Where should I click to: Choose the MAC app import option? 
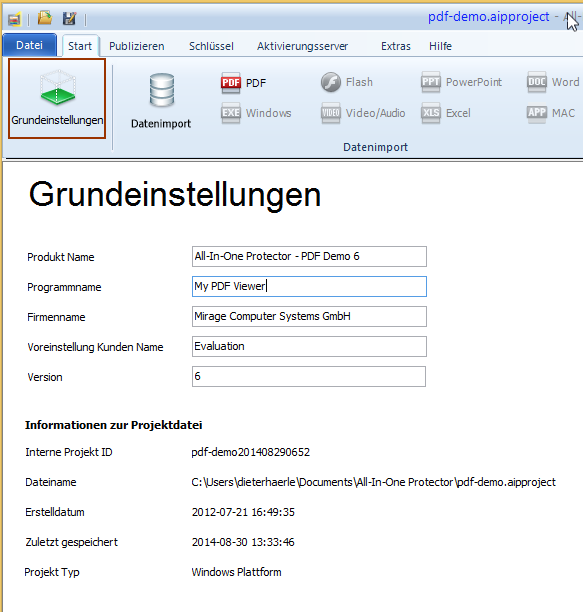point(551,113)
